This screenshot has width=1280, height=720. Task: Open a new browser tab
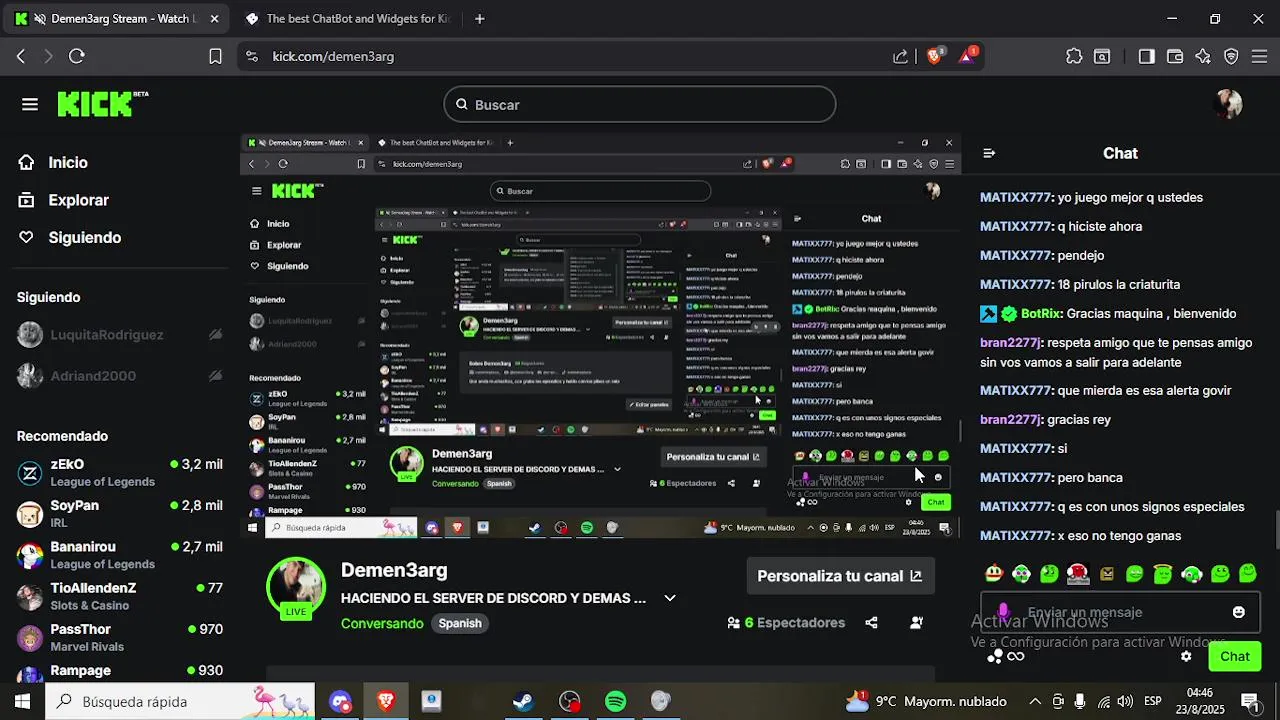click(x=479, y=18)
